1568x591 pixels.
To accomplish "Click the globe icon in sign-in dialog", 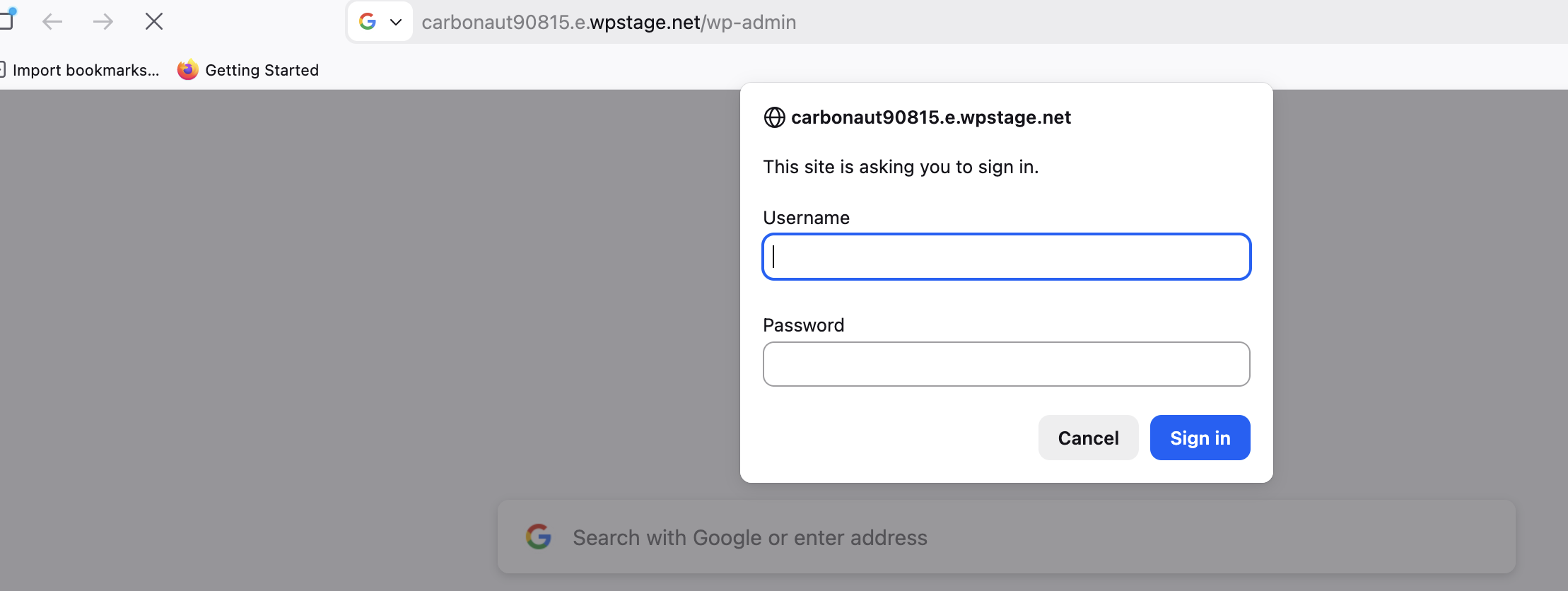I will (775, 117).
